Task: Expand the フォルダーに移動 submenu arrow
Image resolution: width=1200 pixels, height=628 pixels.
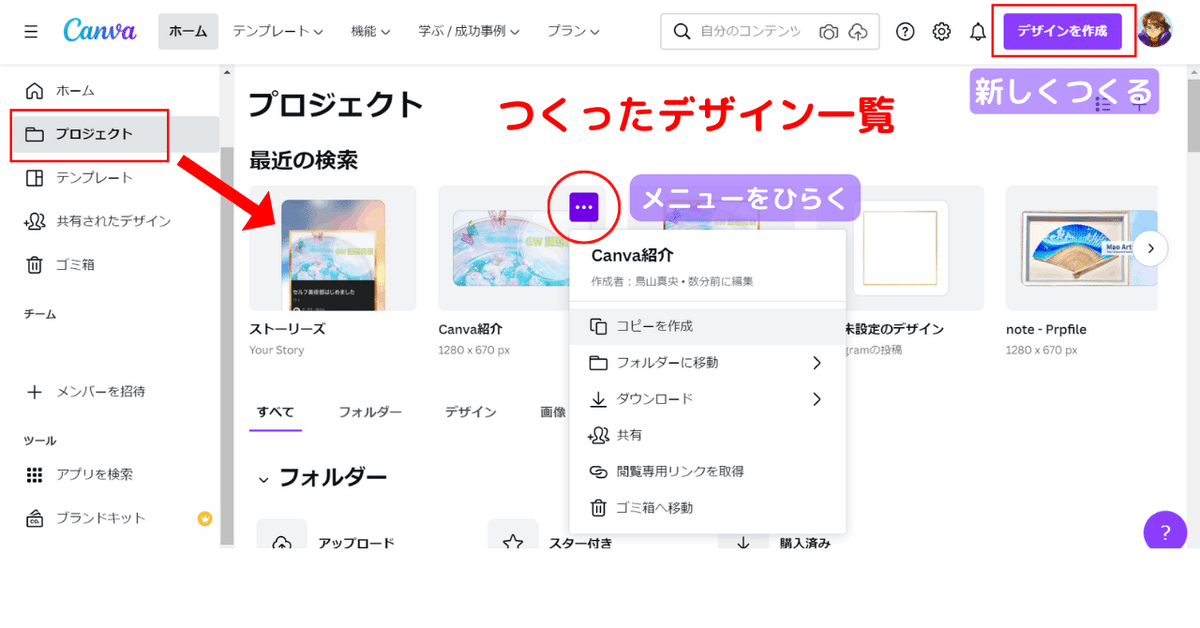Action: pyautogui.click(x=816, y=363)
